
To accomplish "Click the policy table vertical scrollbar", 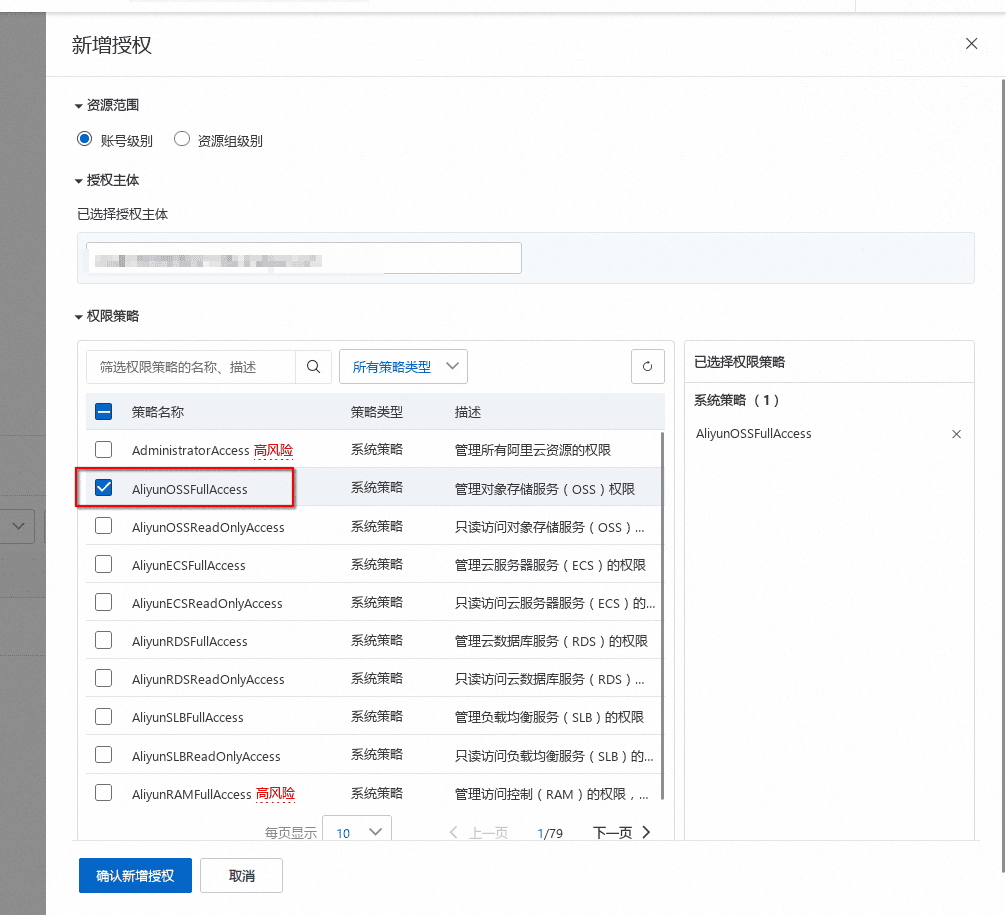I will click(x=662, y=616).
